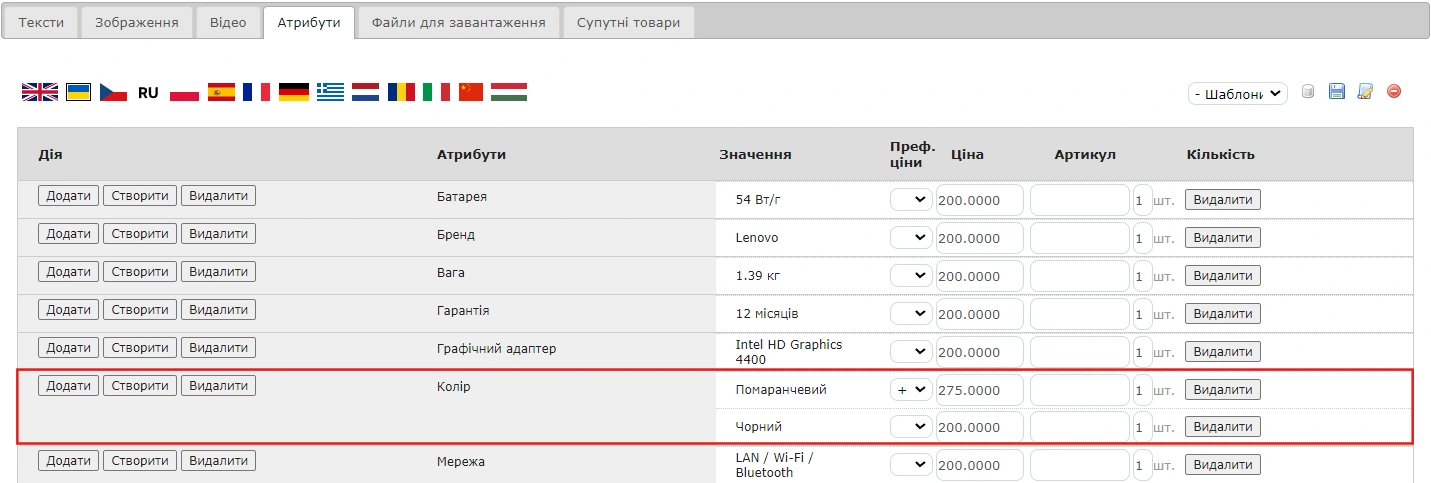The image size is (1431, 483).
Task: Click the Створити button for Батарея
Action: (x=140, y=196)
